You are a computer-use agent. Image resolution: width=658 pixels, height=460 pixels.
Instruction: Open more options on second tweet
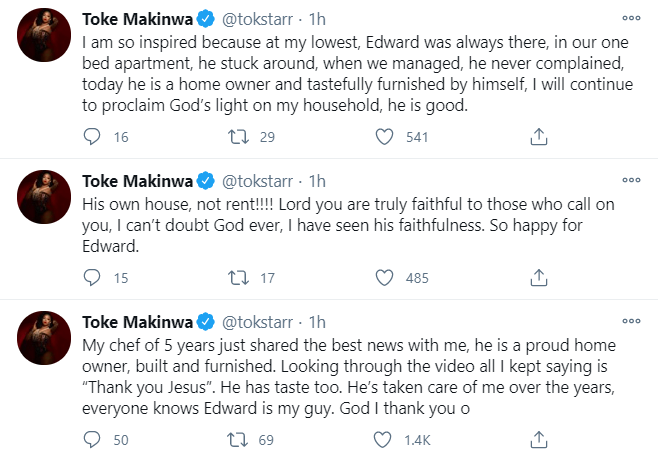pyautogui.click(x=631, y=181)
